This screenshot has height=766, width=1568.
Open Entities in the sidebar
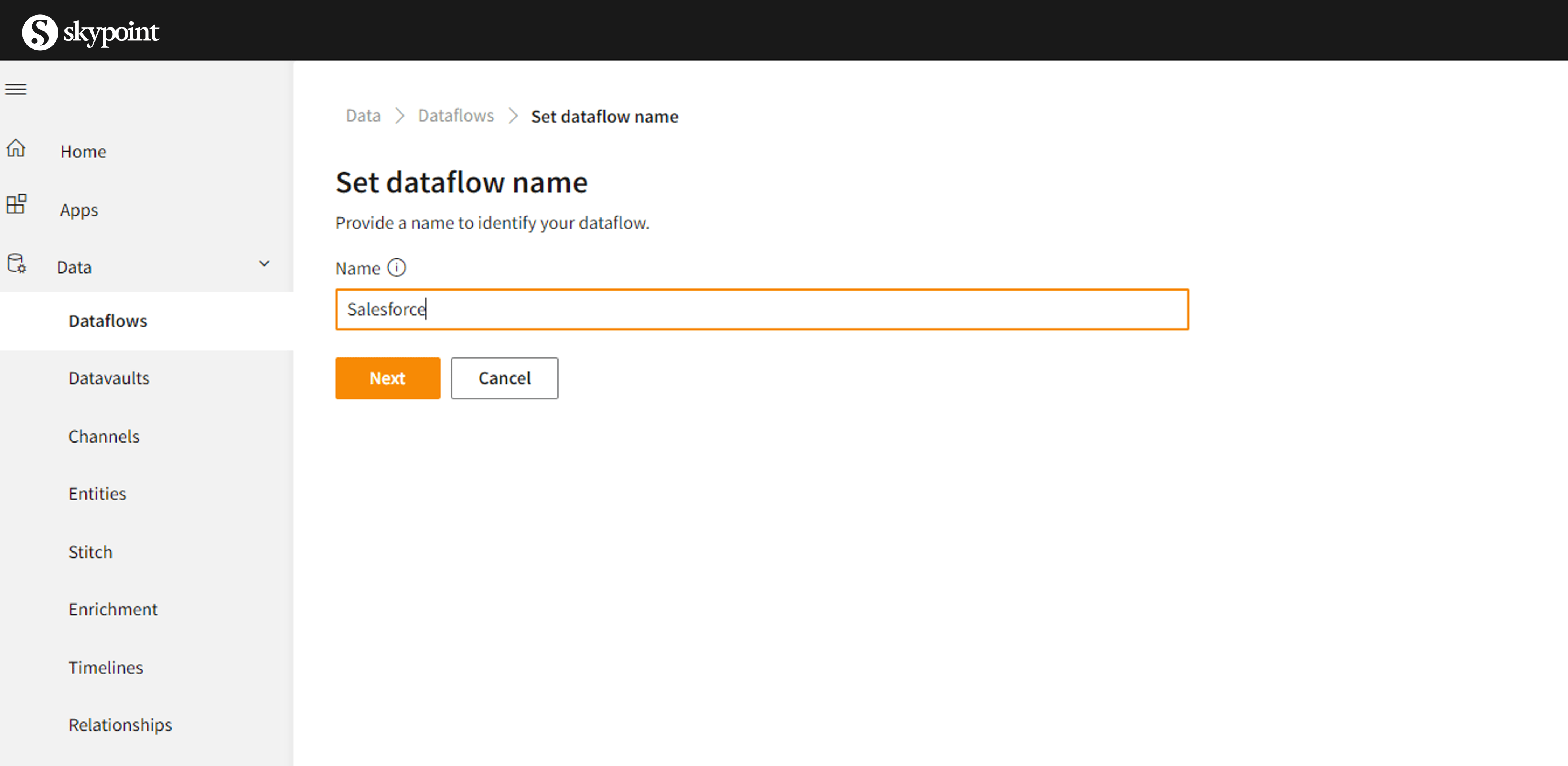point(97,494)
